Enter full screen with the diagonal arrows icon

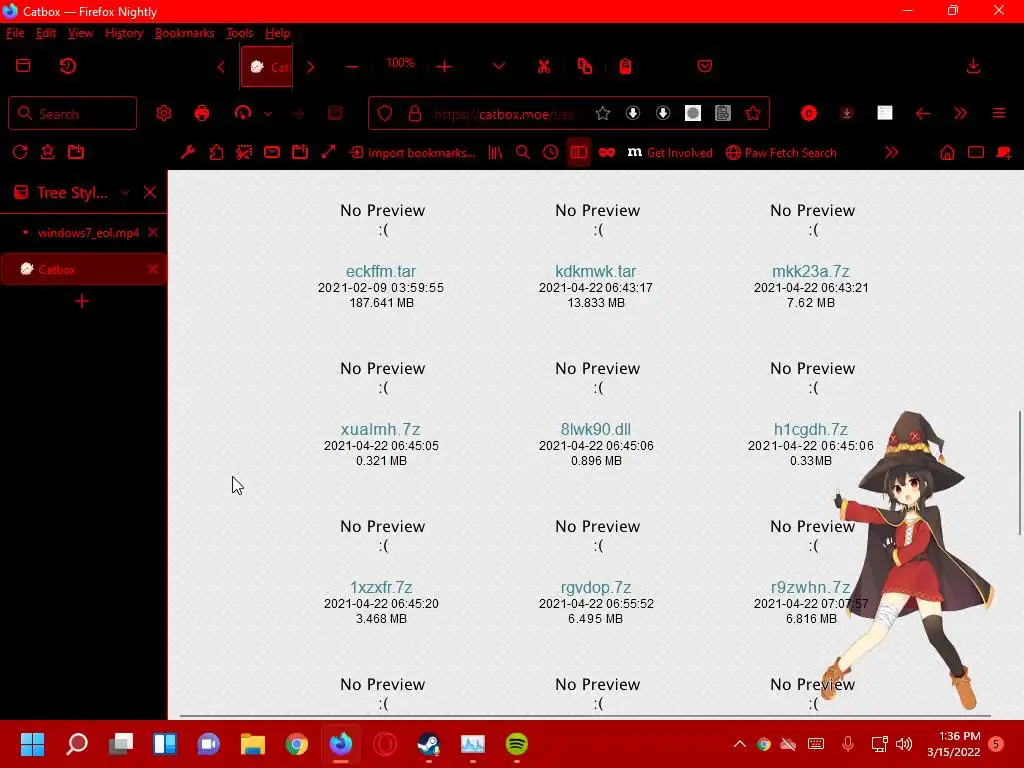[328, 152]
